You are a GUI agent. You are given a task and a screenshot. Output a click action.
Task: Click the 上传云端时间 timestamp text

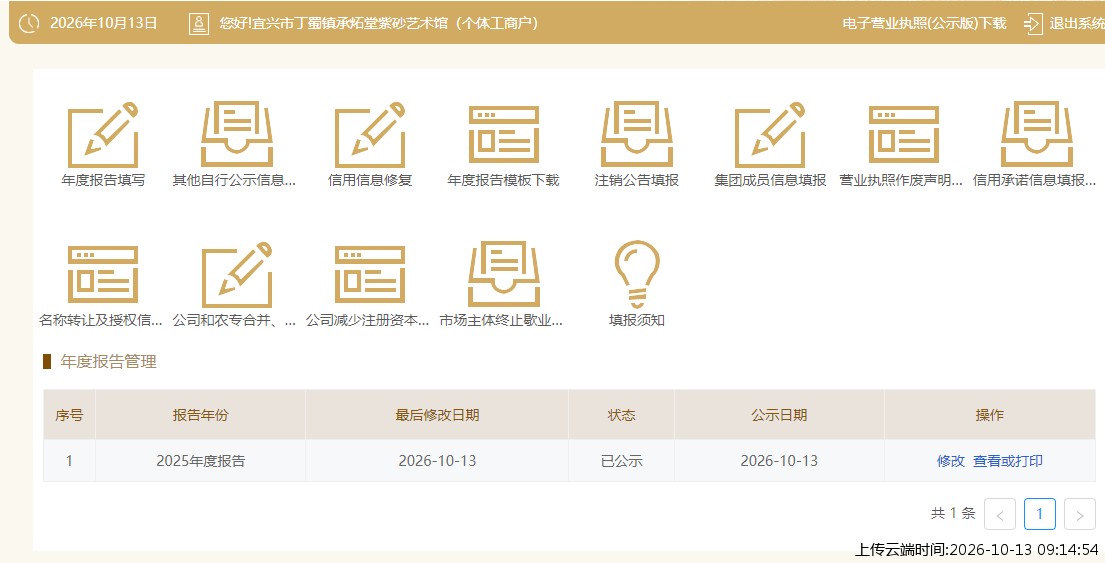[x=977, y=550]
